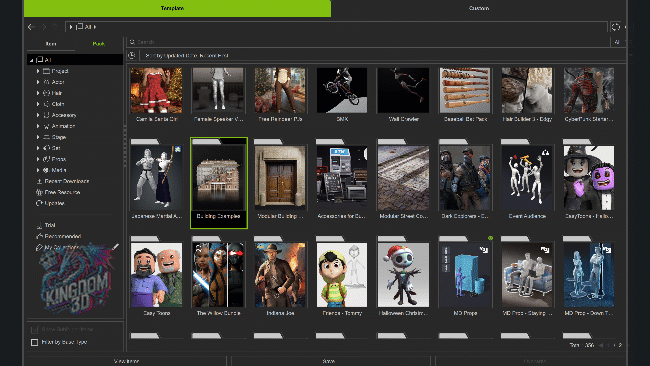This screenshot has width=650, height=366.
Task: Go back with the left arrow icon
Action: [x=31, y=27]
